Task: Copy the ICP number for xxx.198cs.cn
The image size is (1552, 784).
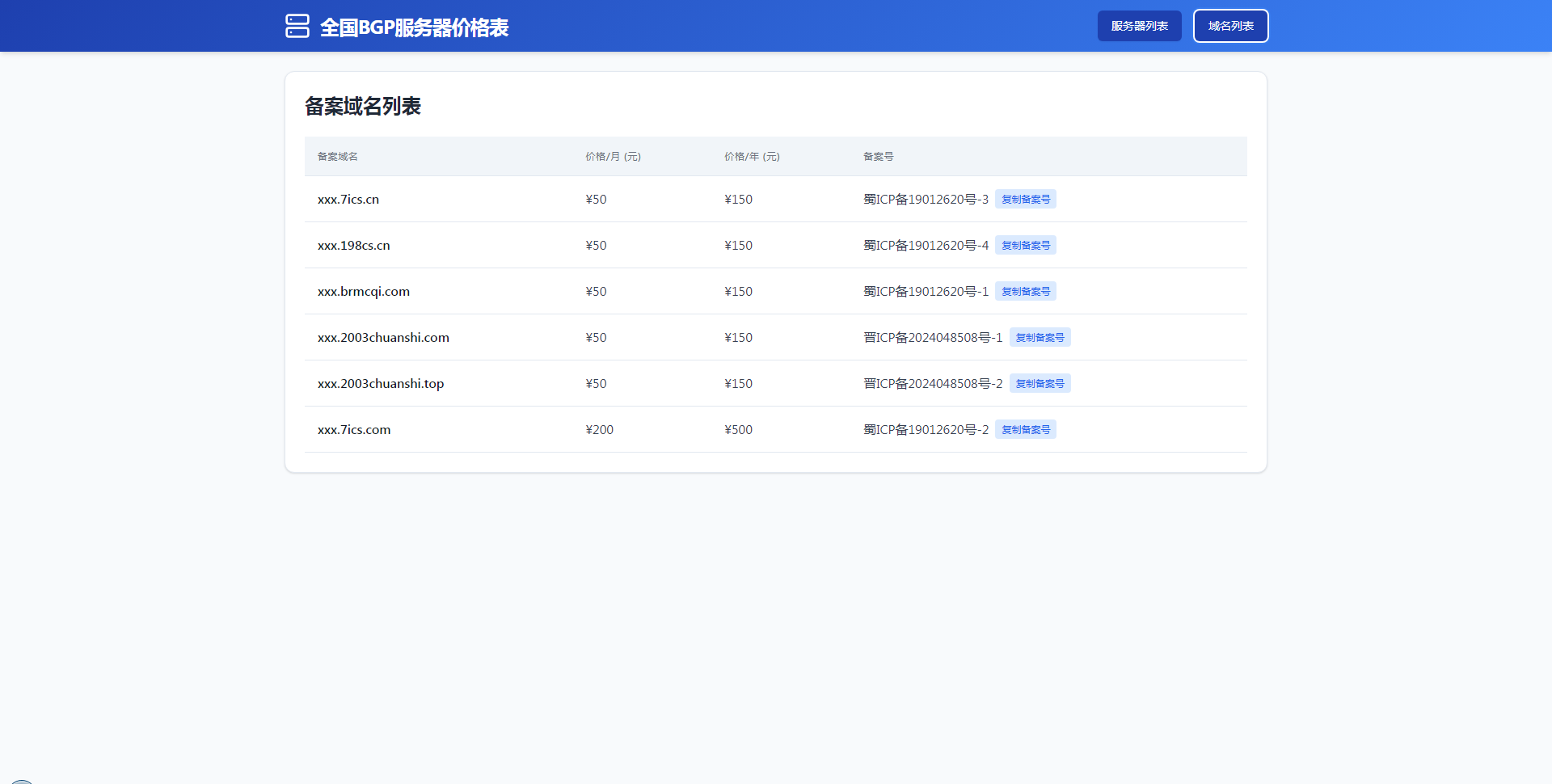Action: click(x=1025, y=246)
